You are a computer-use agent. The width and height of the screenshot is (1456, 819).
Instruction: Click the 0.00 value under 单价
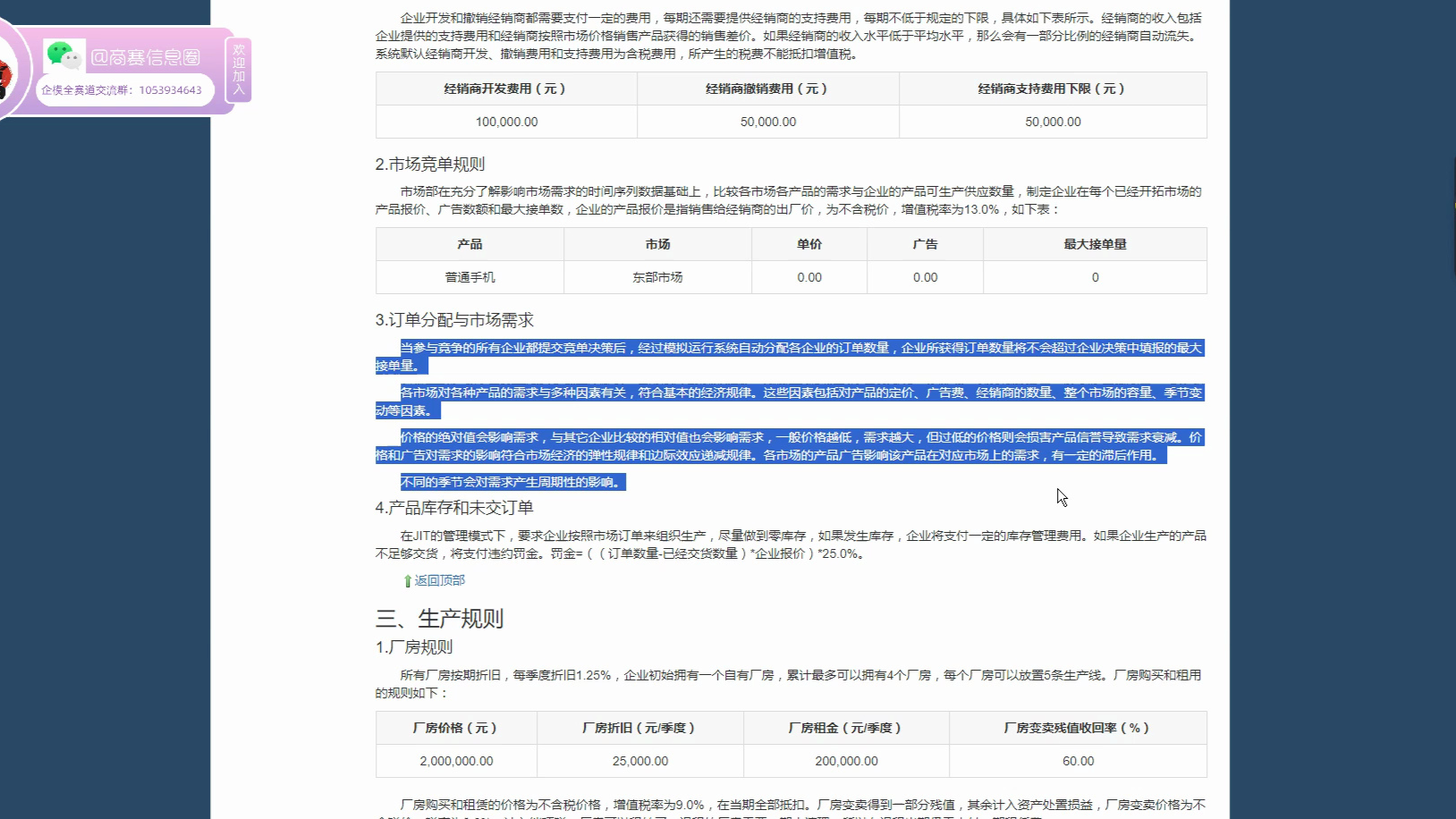[x=809, y=277]
